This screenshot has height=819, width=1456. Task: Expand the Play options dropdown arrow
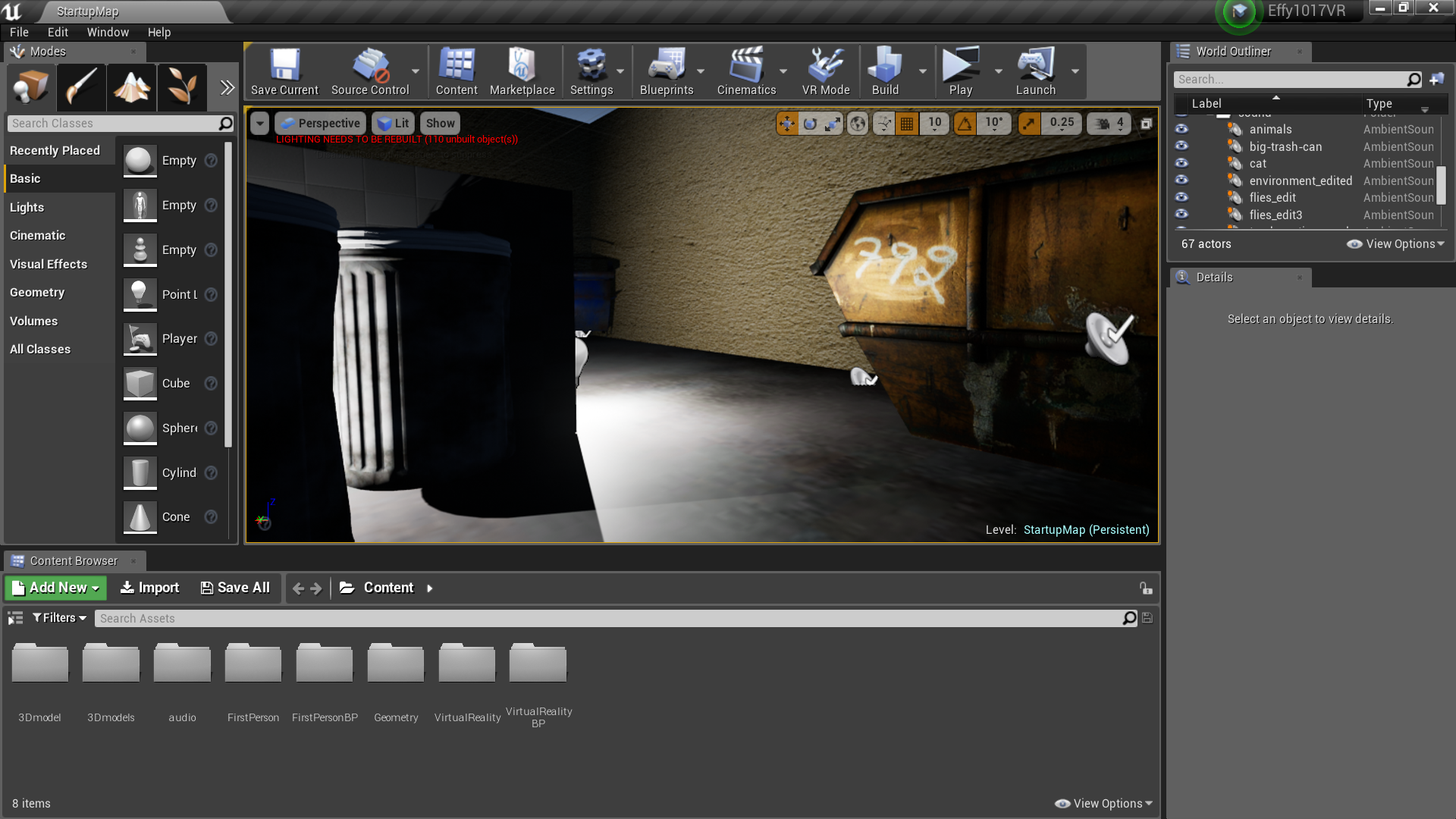click(999, 71)
